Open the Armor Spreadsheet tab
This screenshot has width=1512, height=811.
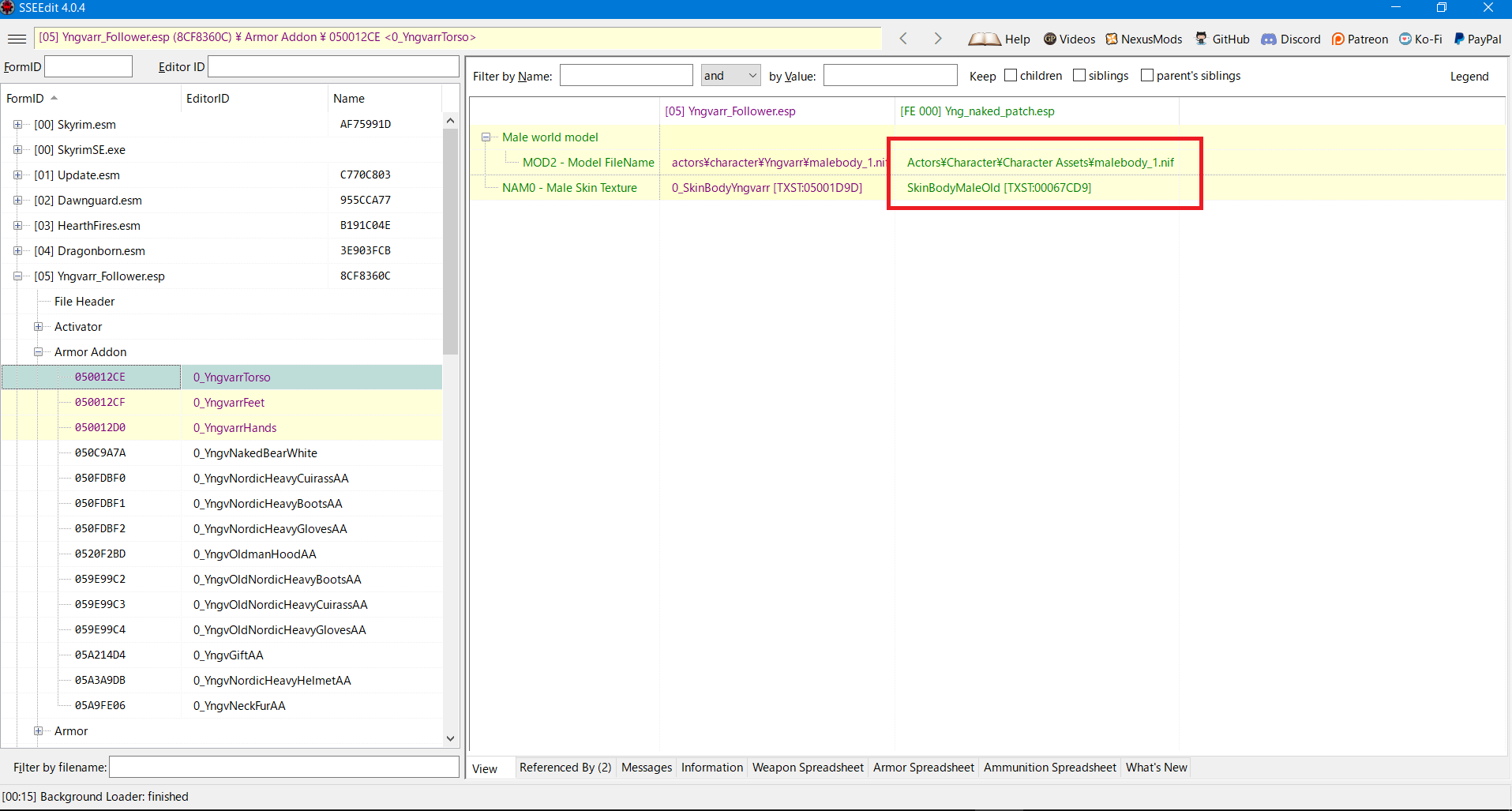[923, 768]
